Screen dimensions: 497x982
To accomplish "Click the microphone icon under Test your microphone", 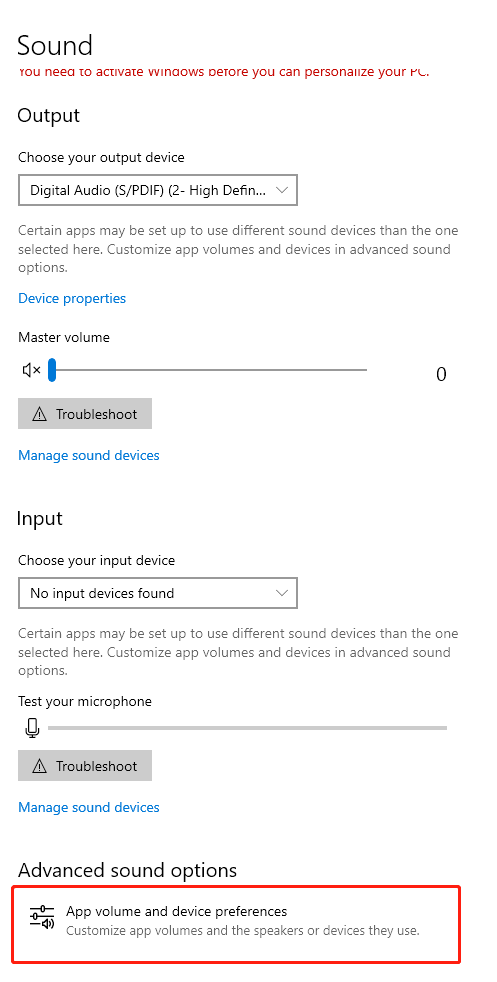I will click(32, 728).
